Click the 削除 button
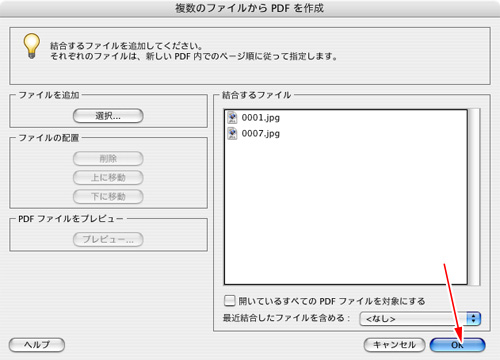500x360 pixels. [x=108, y=158]
